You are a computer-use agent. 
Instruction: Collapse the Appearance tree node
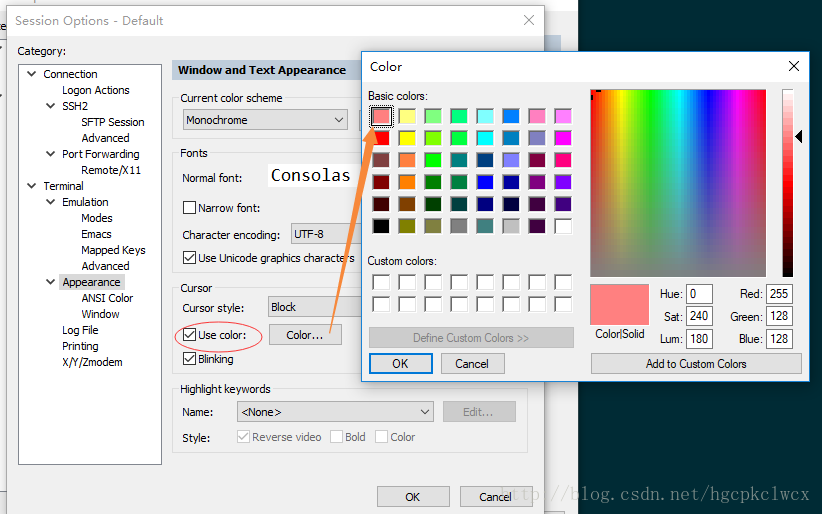point(50,282)
